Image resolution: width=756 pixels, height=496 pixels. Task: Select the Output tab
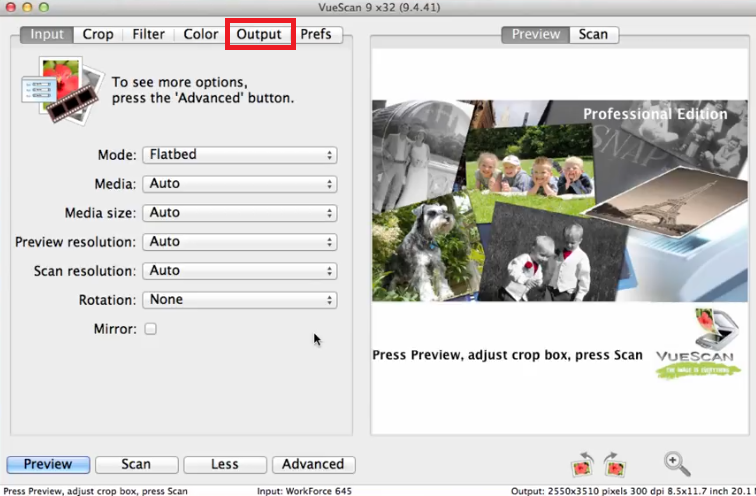(259, 34)
